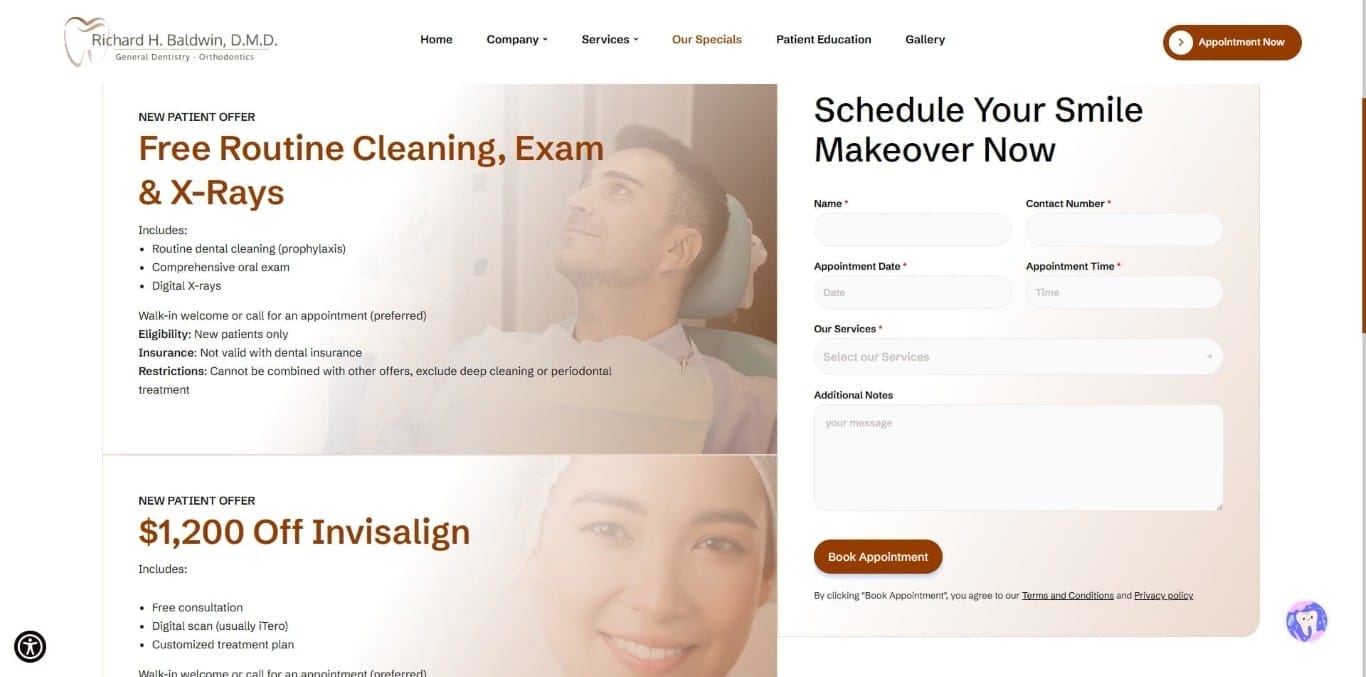Open the Privacy policy link

[x=1163, y=596]
